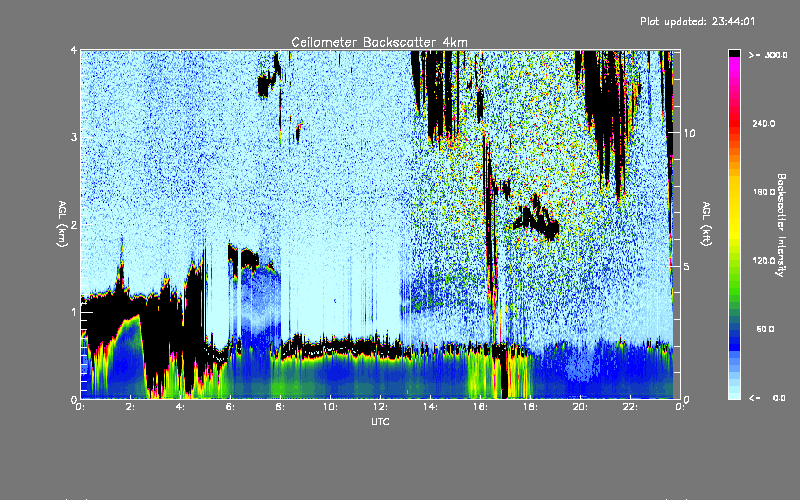
Task: Click the right kft axis tick label '10'
Action: point(689,133)
